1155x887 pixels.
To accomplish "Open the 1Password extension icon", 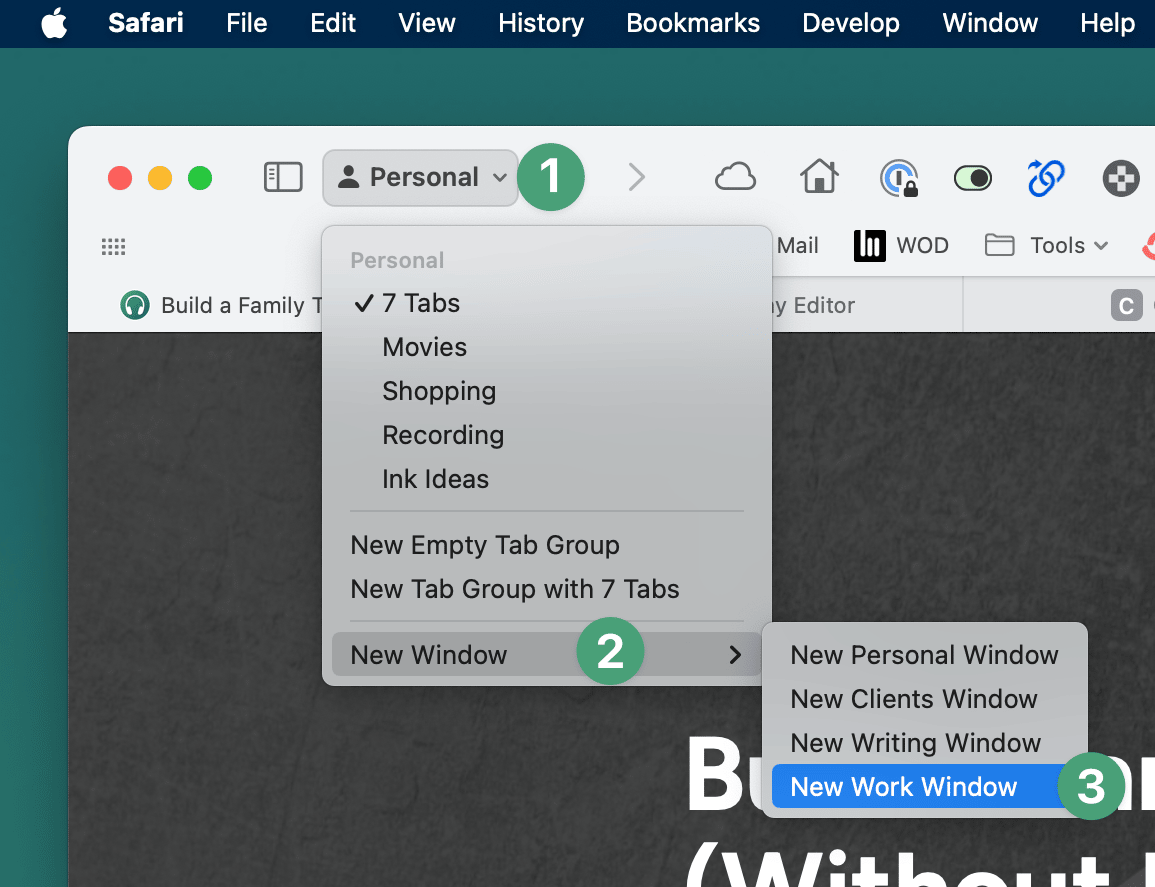I will (x=899, y=178).
